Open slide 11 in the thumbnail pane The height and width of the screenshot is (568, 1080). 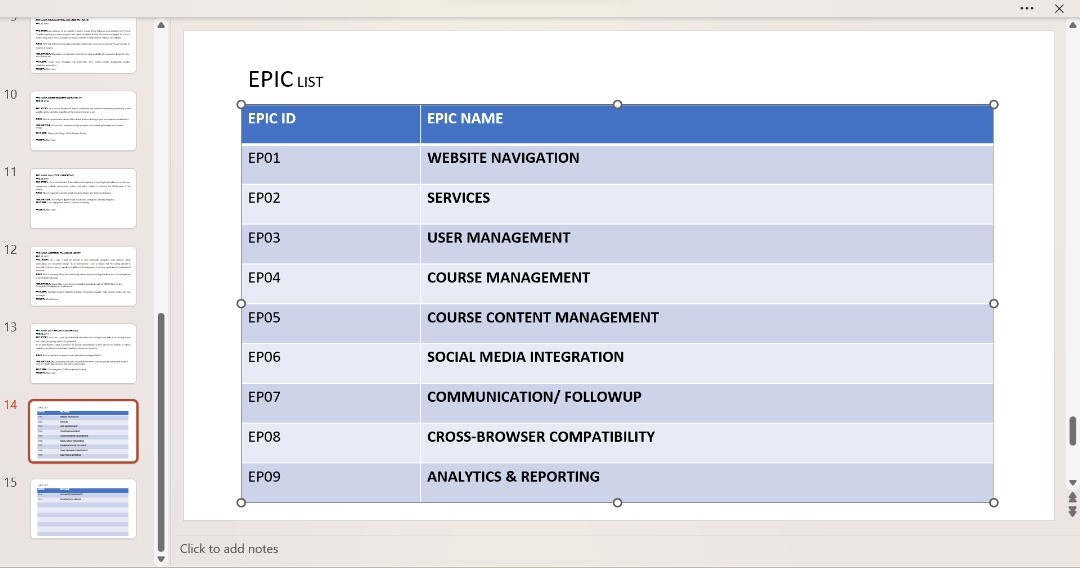[83, 198]
